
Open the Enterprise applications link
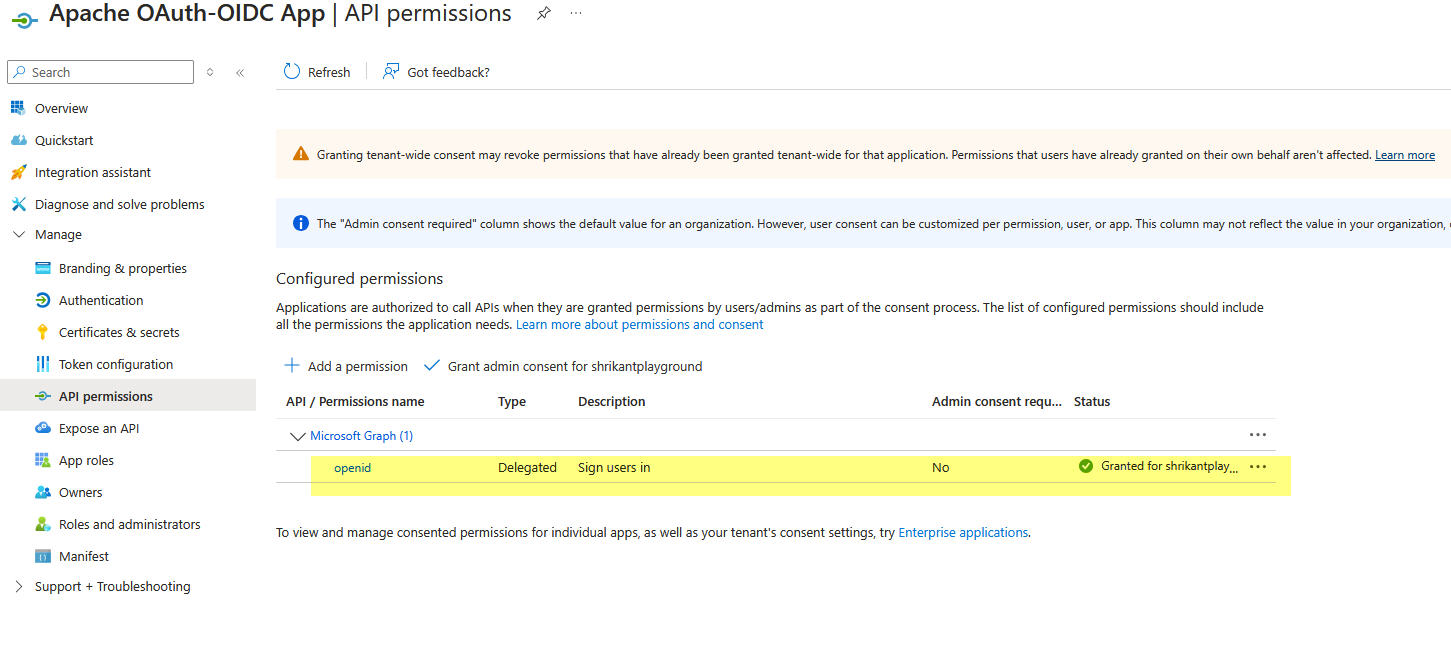click(x=962, y=531)
